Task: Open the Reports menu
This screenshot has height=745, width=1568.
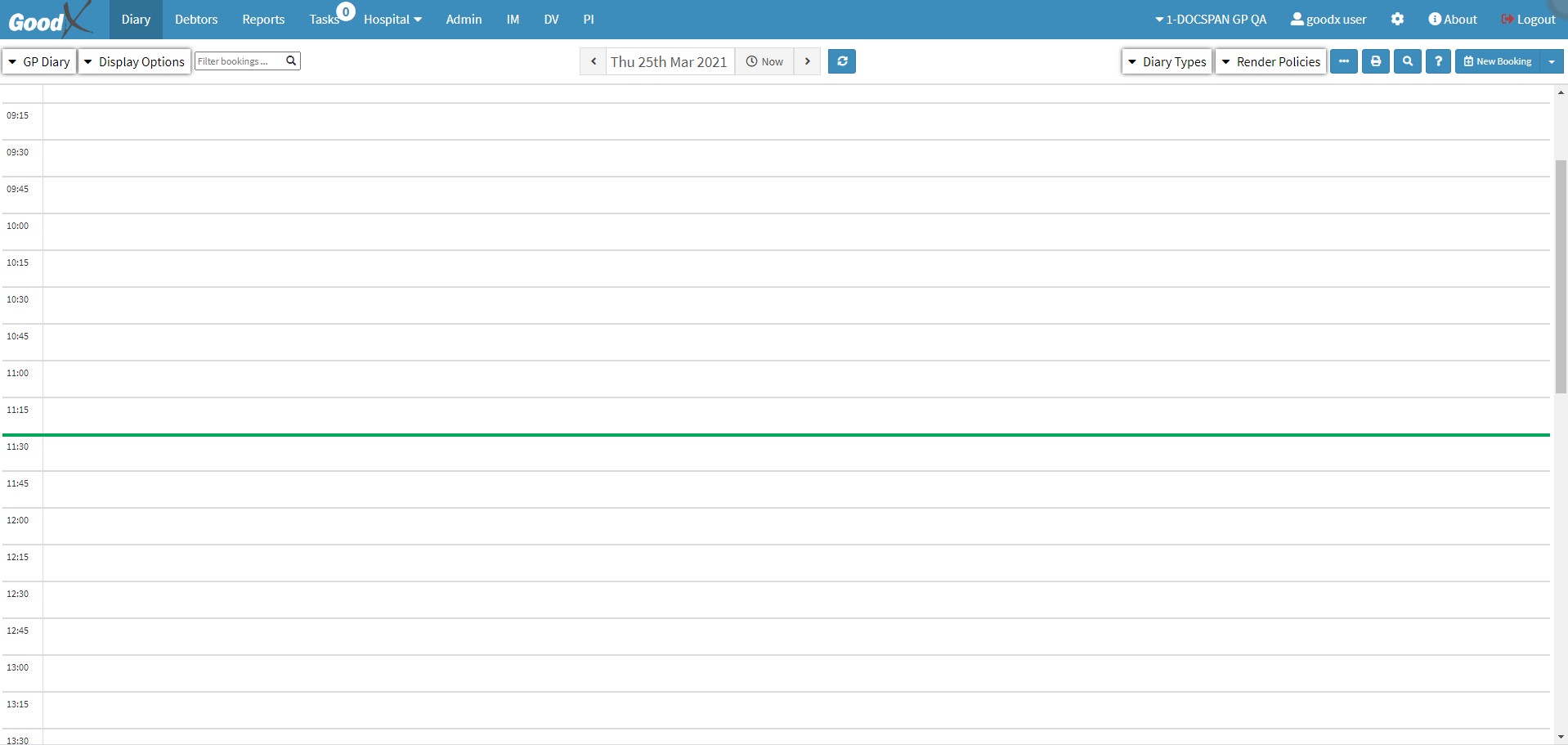Action: [263, 19]
